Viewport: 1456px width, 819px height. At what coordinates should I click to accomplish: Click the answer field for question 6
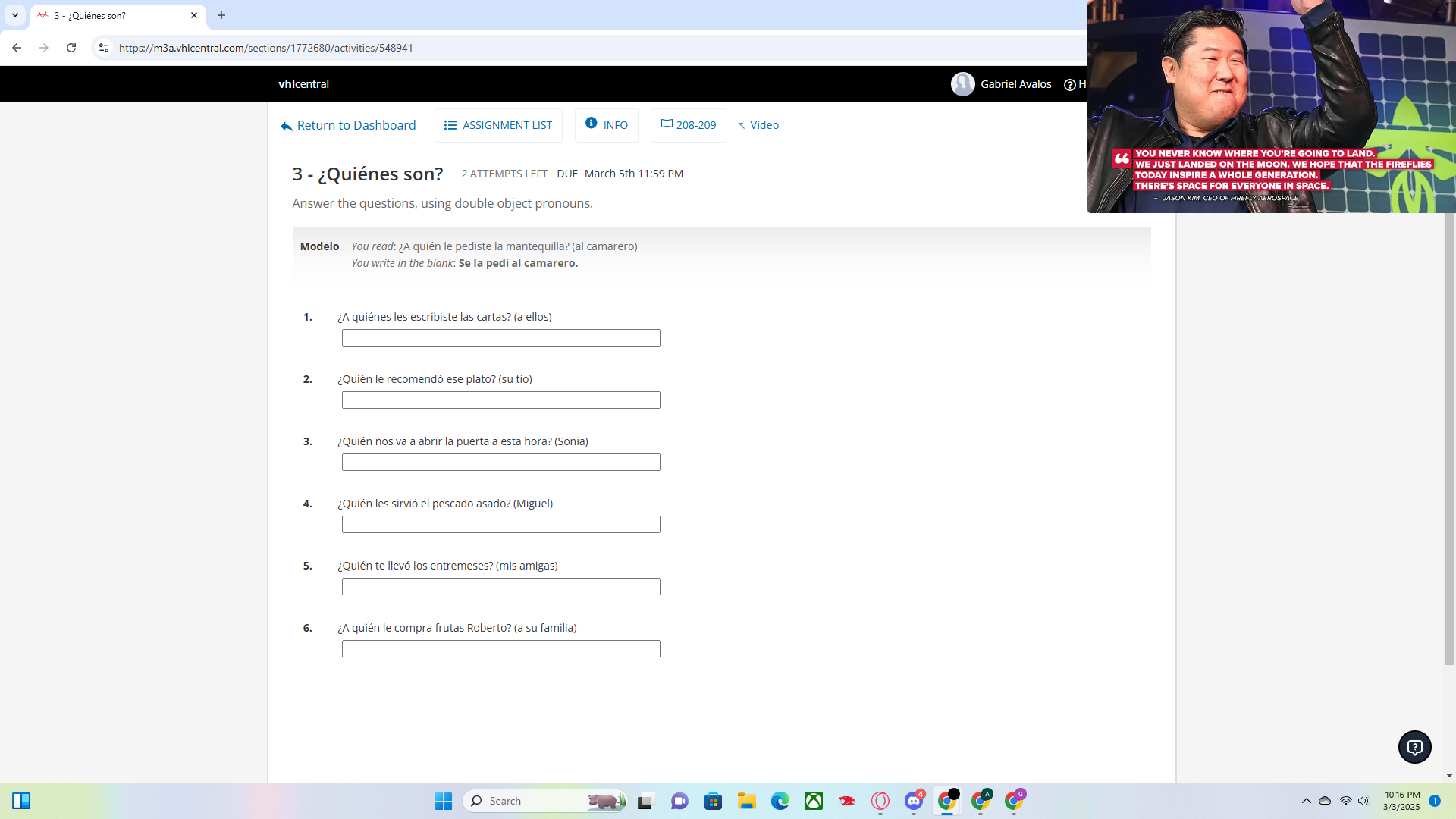[500, 649]
